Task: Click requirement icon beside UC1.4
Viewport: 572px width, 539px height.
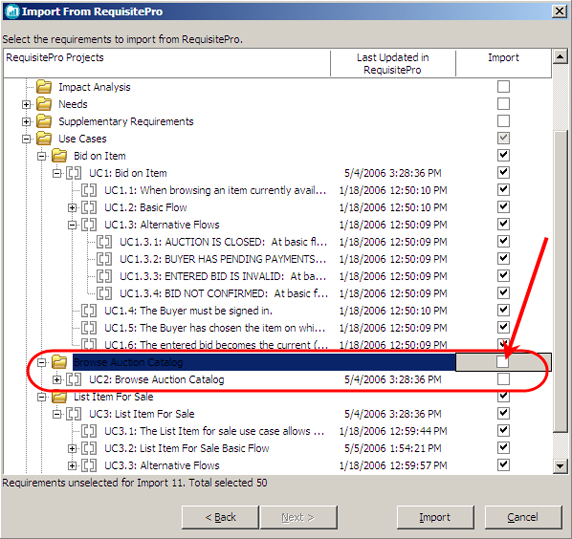Action: tap(89, 311)
